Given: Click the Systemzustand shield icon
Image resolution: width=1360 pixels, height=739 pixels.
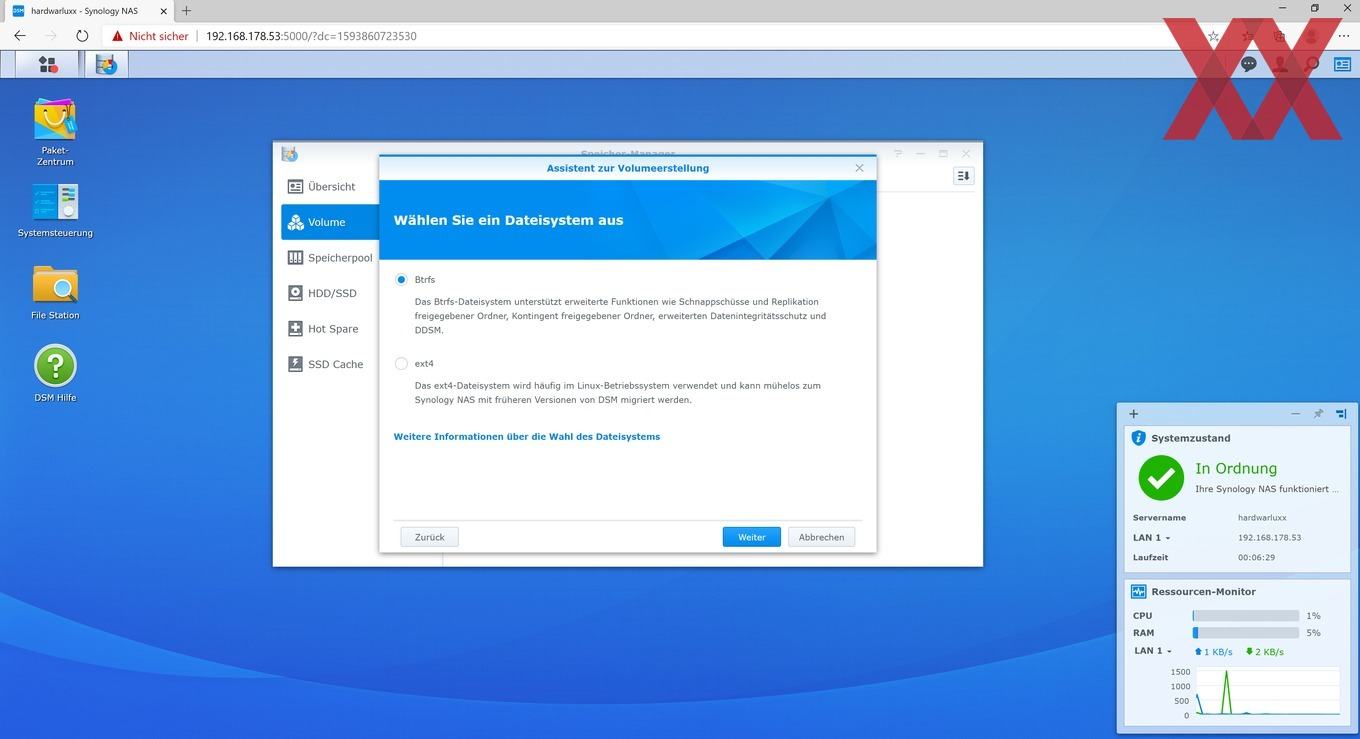Looking at the screenshot, I should [1138, 438].
